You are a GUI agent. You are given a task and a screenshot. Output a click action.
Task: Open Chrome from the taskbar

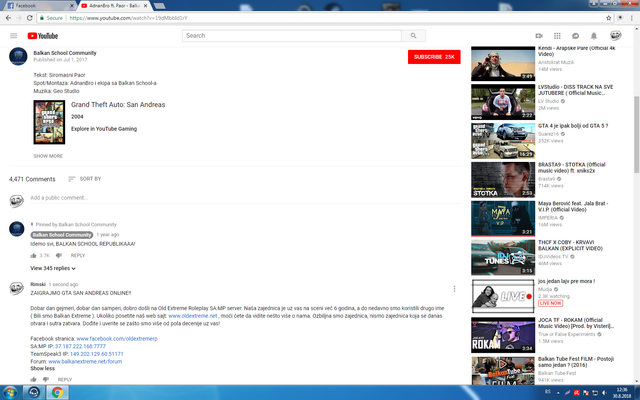pyautogui.click(x=57, y=393)
